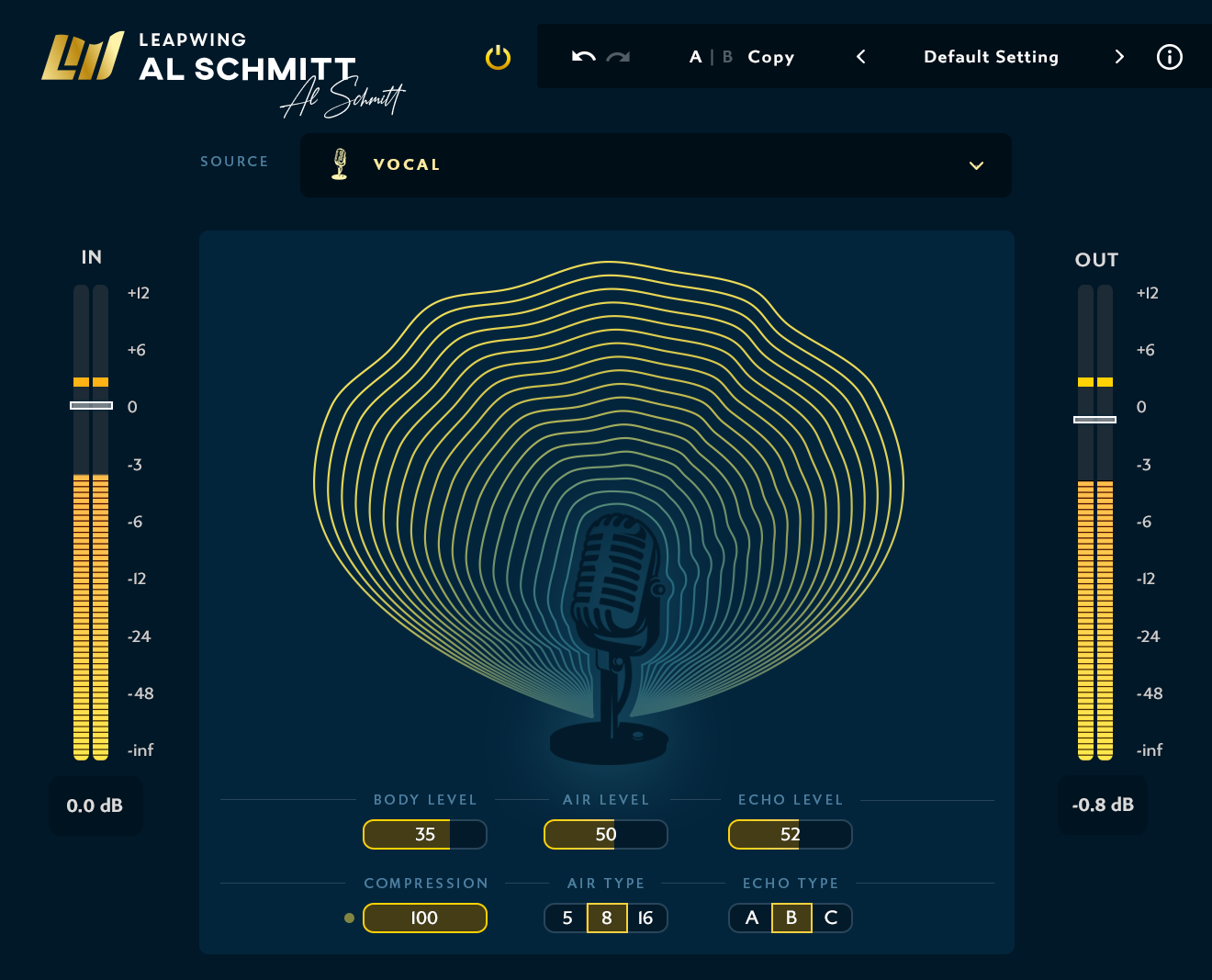The width and height of the screenshot is (1212, 980).
Task: Click the power bypass icon
Action: (x=497, y=57)
